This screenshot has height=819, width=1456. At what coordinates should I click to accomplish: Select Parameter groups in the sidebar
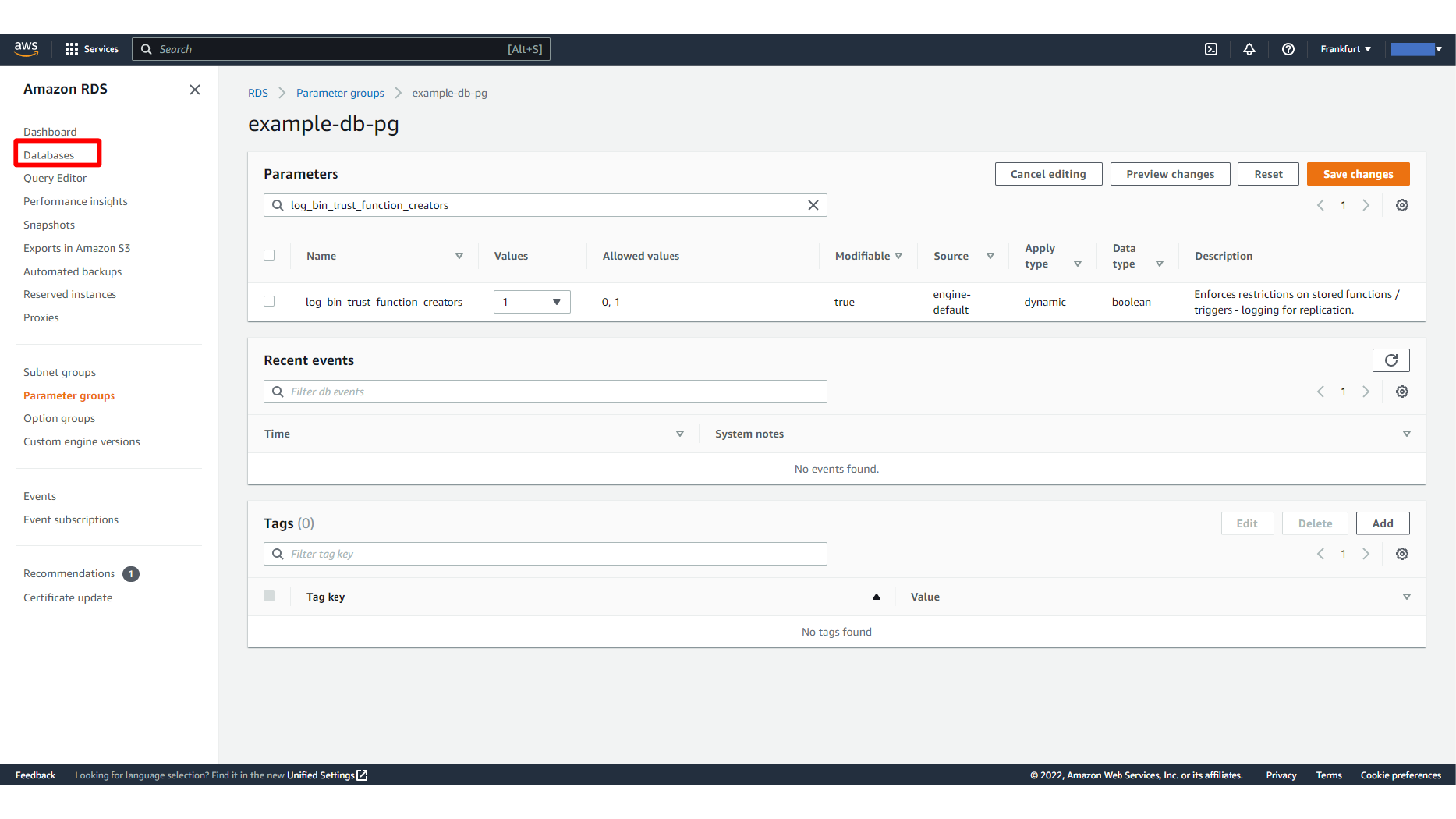click(69, 395)
